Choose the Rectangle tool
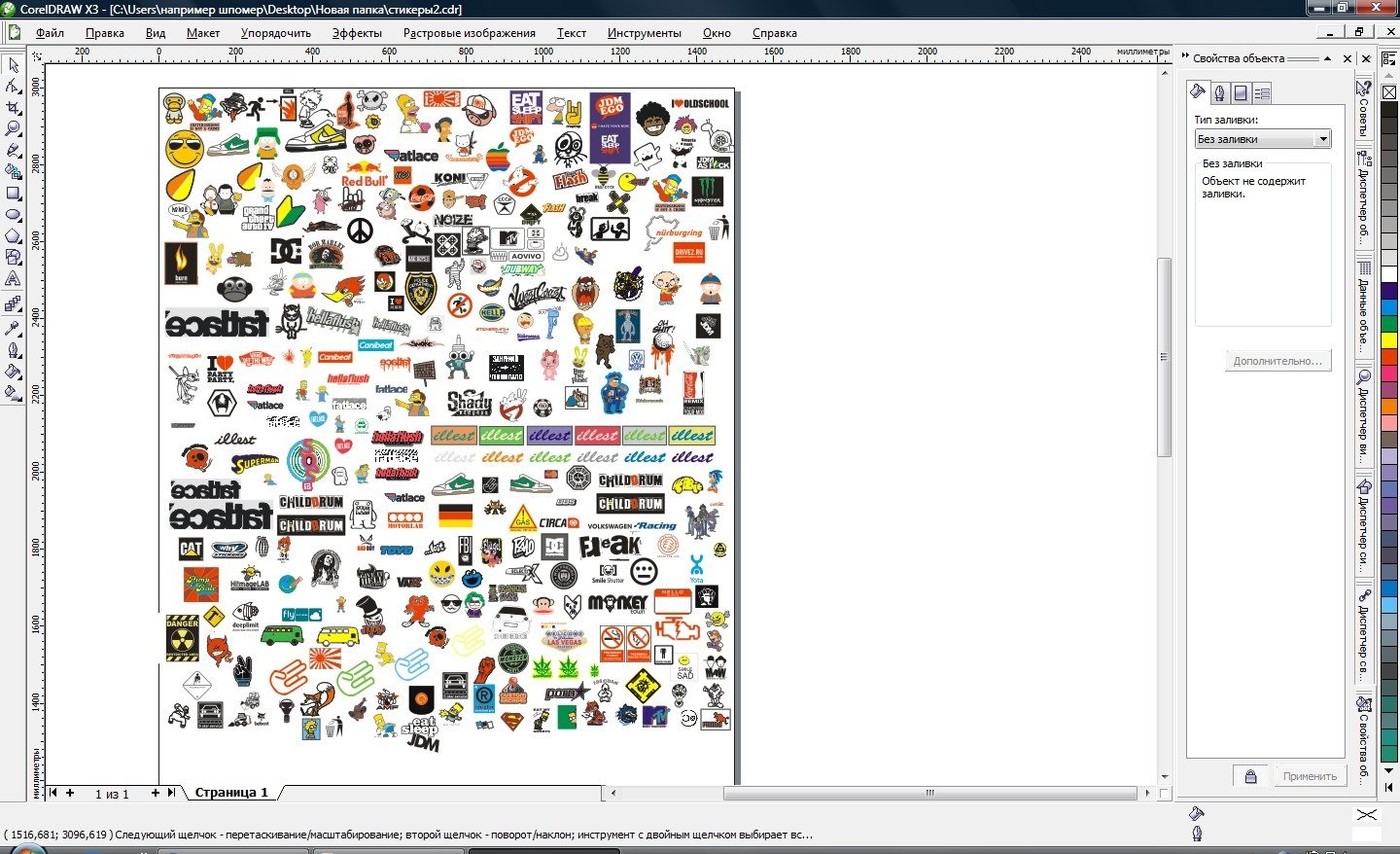 click(14, 193)
